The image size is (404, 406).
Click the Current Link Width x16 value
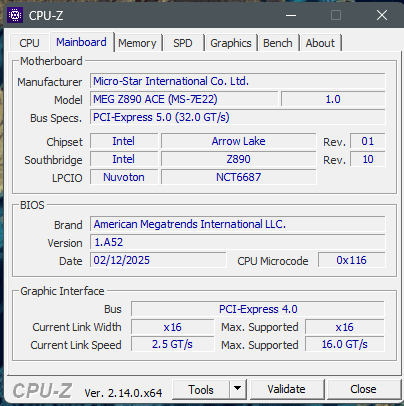173,327
